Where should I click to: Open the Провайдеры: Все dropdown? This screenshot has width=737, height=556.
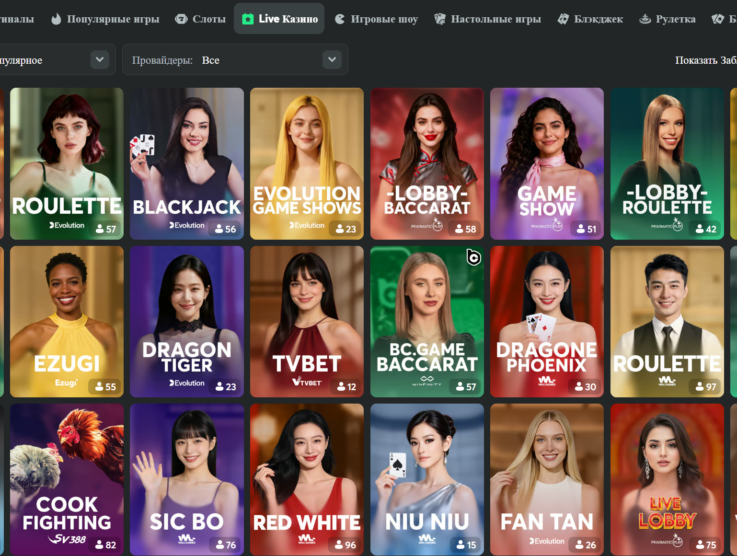coord(235,60)
